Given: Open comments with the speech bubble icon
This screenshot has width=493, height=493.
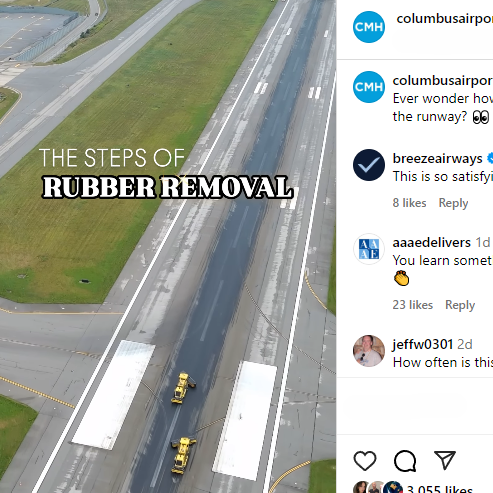Looking at the screenshot, I should [405, 461].
